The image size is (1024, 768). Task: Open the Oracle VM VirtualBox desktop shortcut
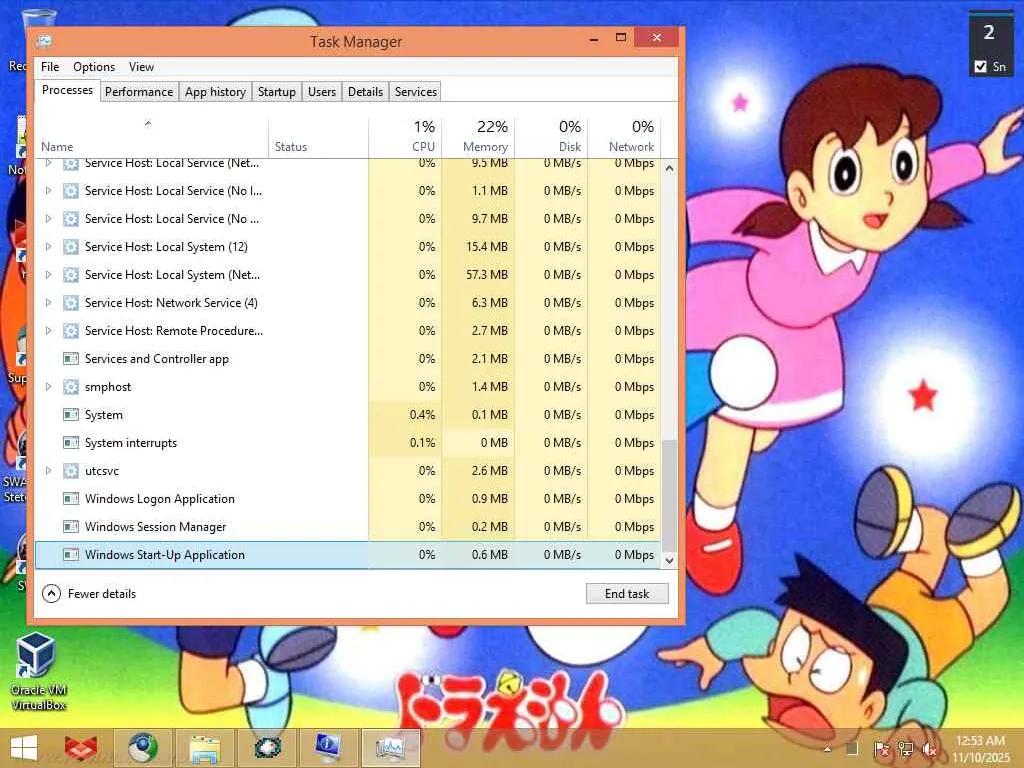[x=37, y=671]
